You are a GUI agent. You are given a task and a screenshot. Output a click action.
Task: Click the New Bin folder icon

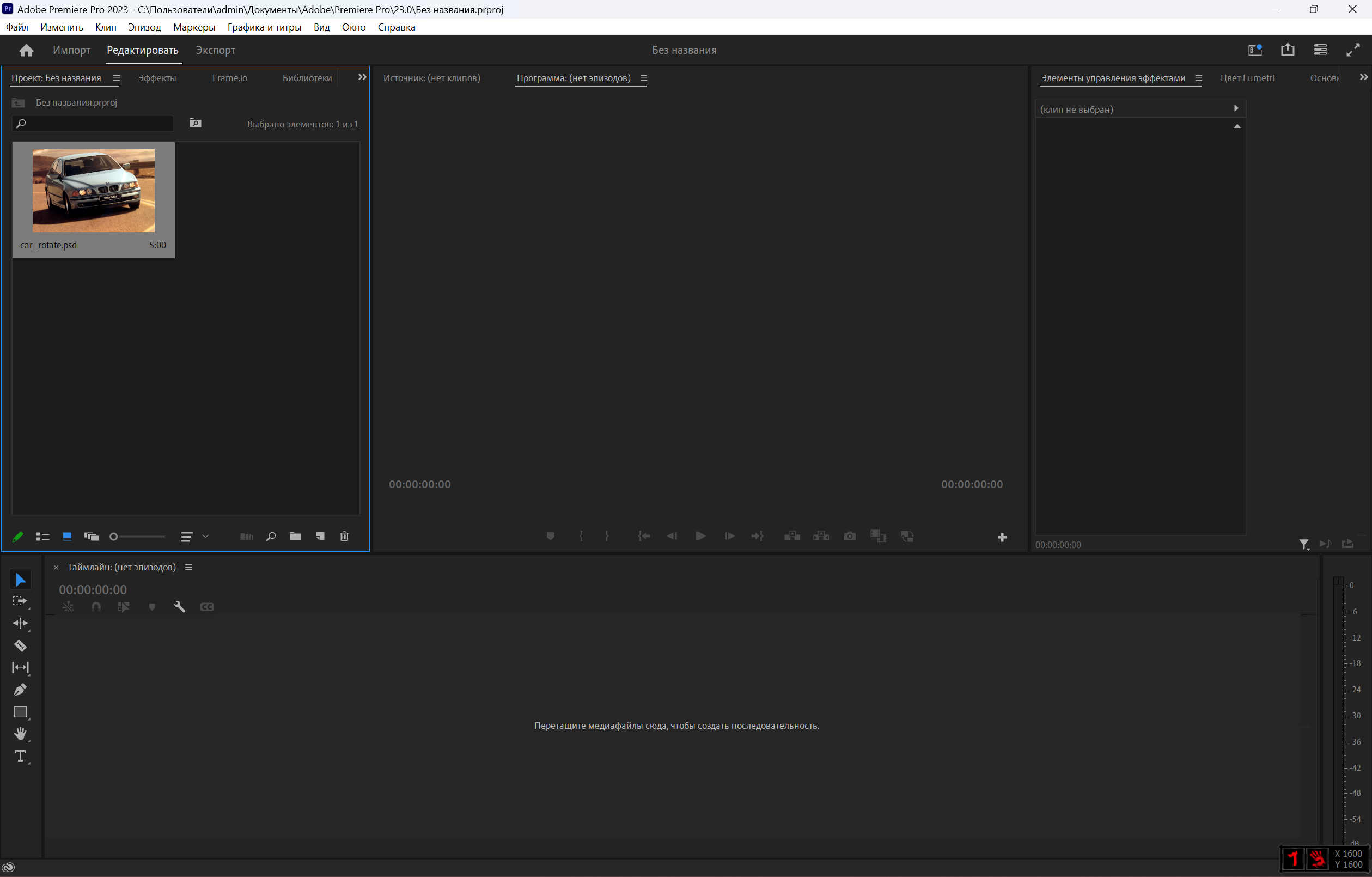pos(295,536)
